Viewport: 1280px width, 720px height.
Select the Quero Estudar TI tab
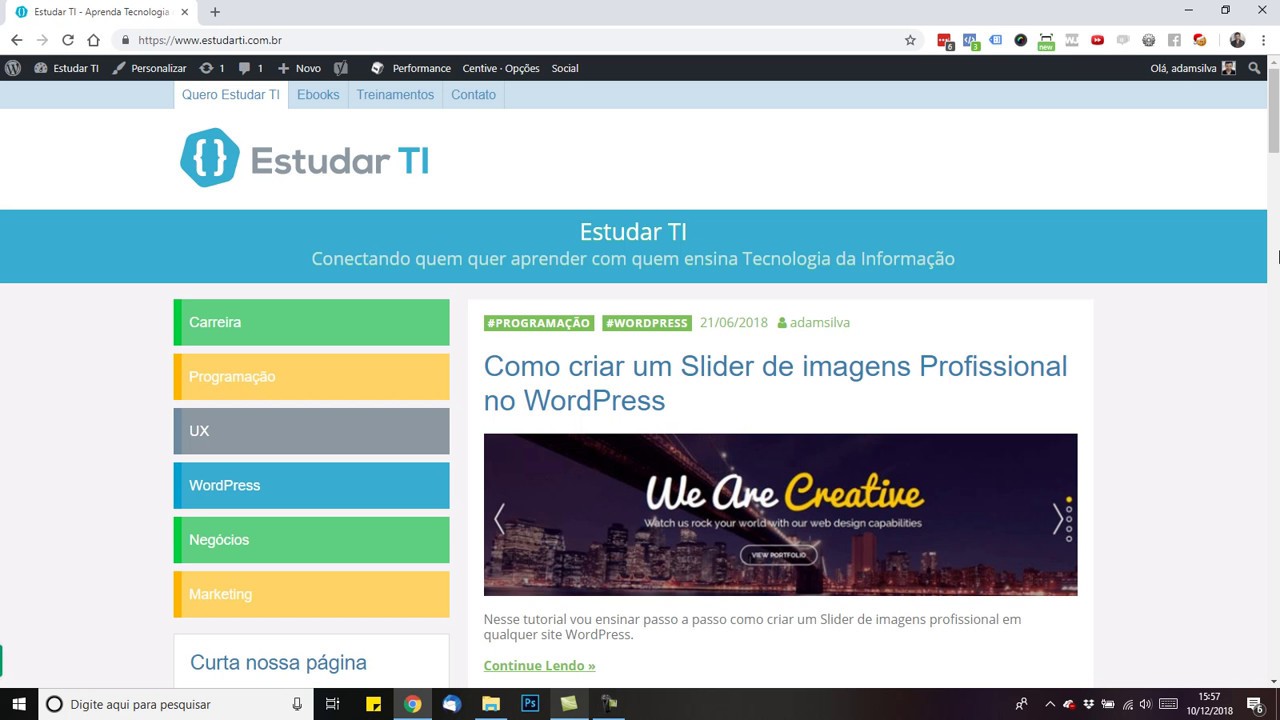(231, 95)
